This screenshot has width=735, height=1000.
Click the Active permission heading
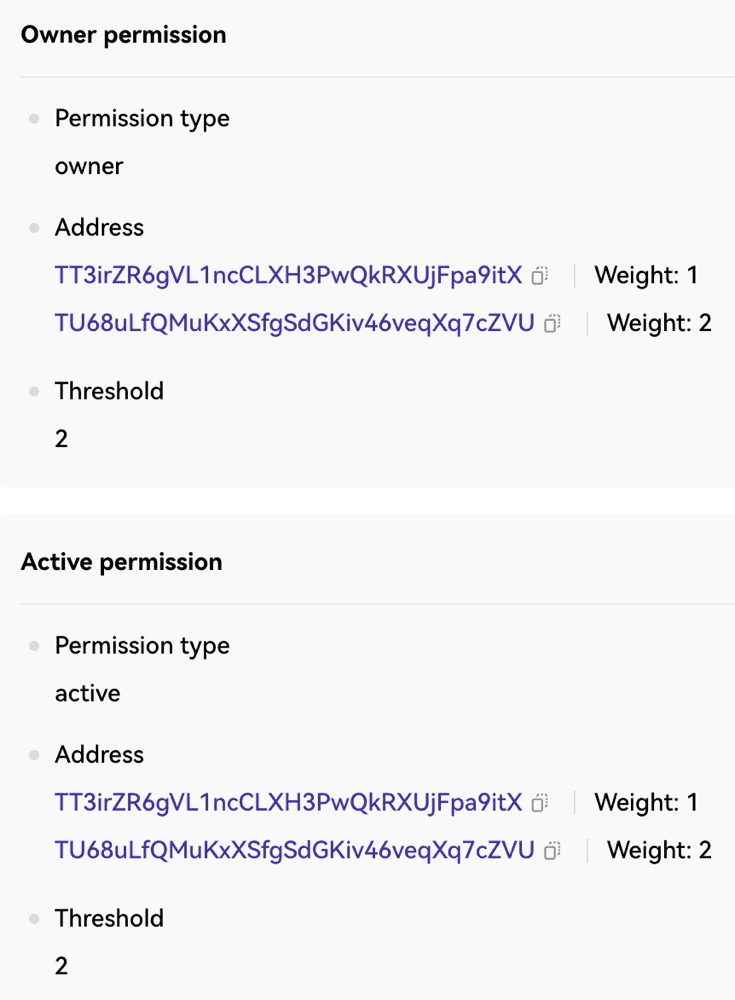tap(122, 562)
